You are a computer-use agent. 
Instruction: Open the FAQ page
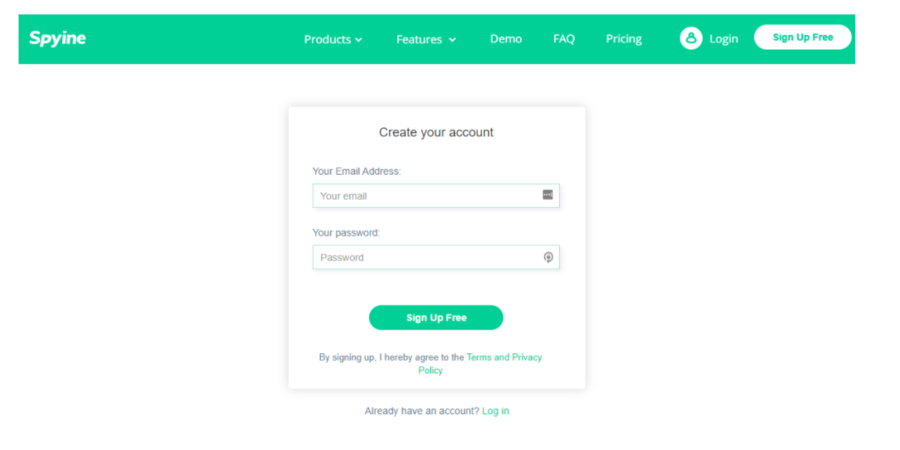click(x=564, y=39)
